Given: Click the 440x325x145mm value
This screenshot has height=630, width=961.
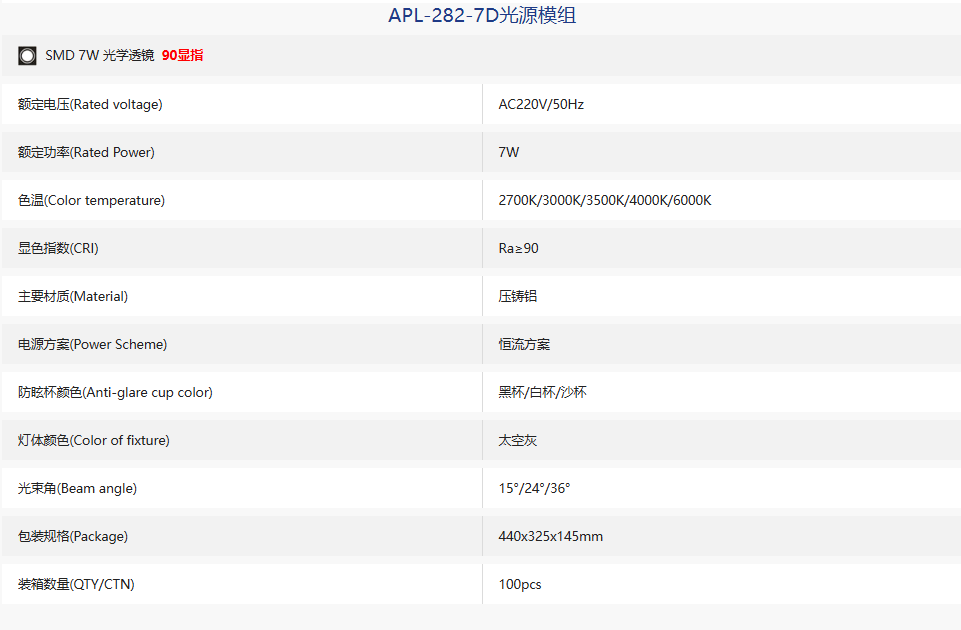Looking at the screenshot, I should (551, 536).
